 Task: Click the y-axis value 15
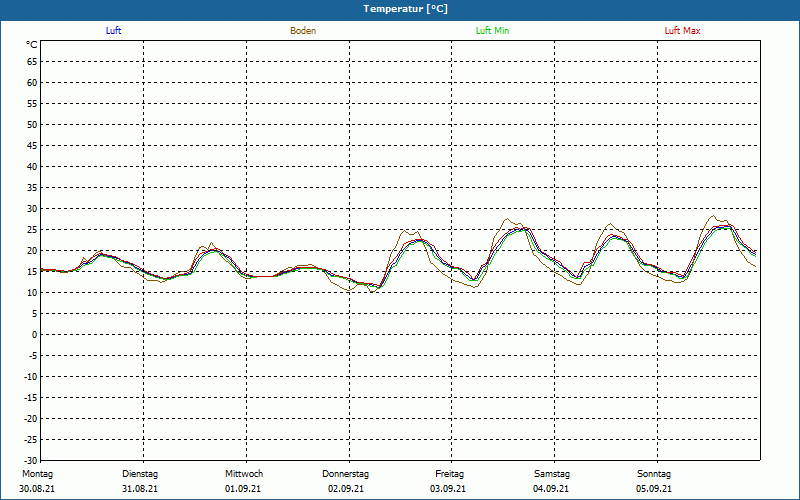[x=32, y=272]
